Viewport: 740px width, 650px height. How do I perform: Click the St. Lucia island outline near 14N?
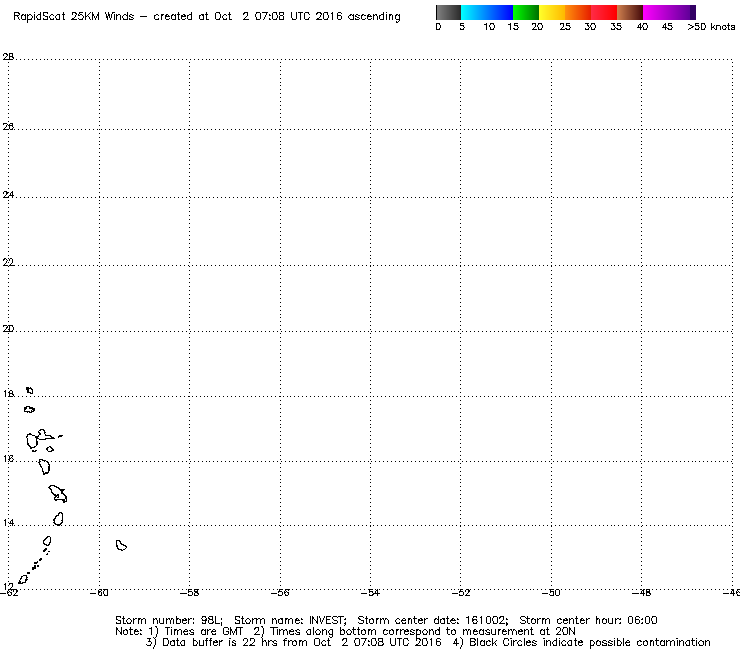click(x=59, y=519)
